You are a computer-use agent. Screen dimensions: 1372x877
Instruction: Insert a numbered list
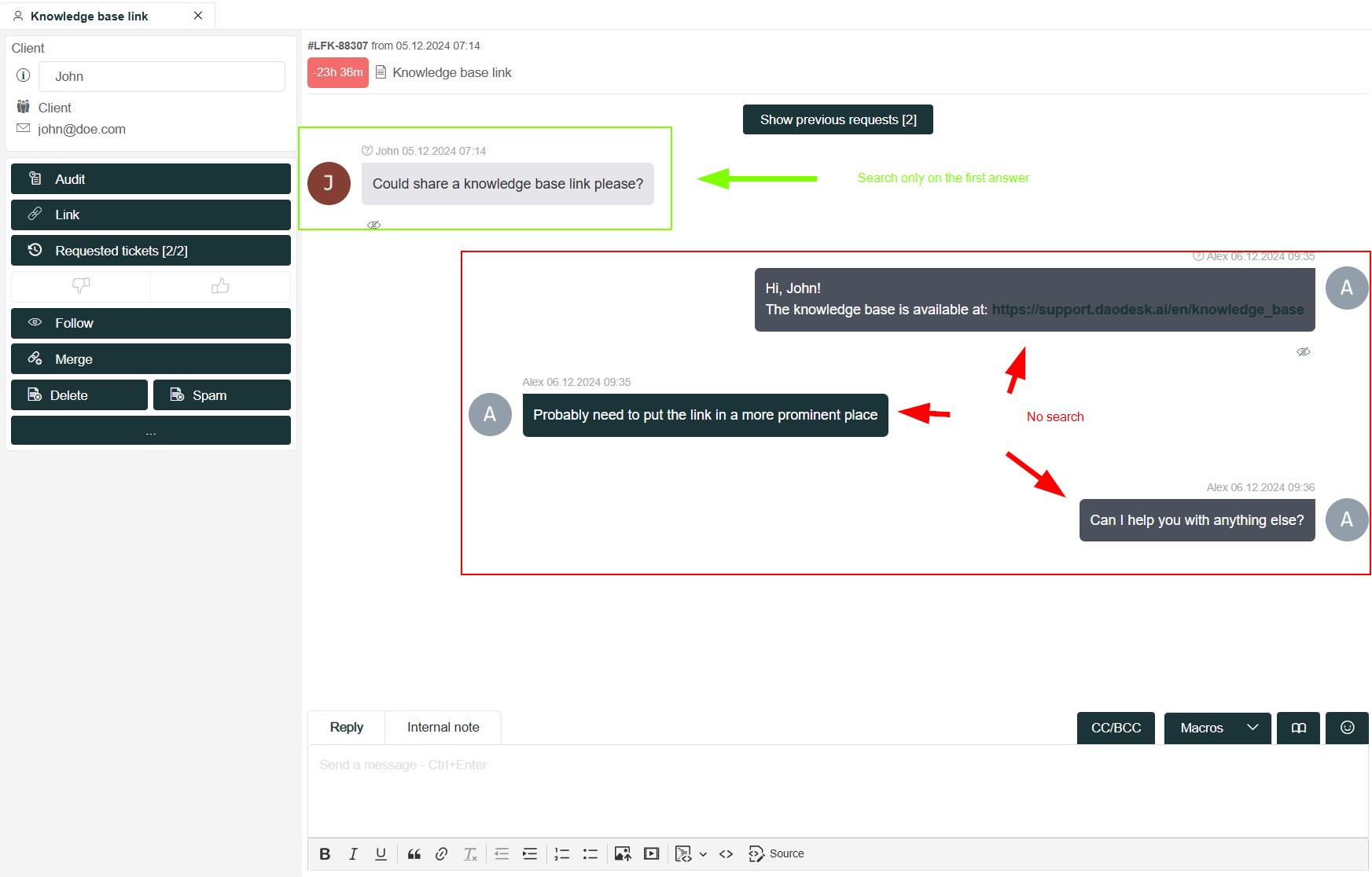coord(561,853)
